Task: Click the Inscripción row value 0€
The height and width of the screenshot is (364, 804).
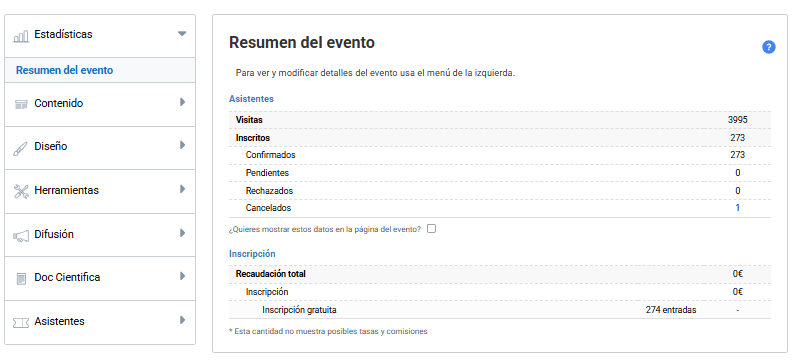Action: (738, 292)
